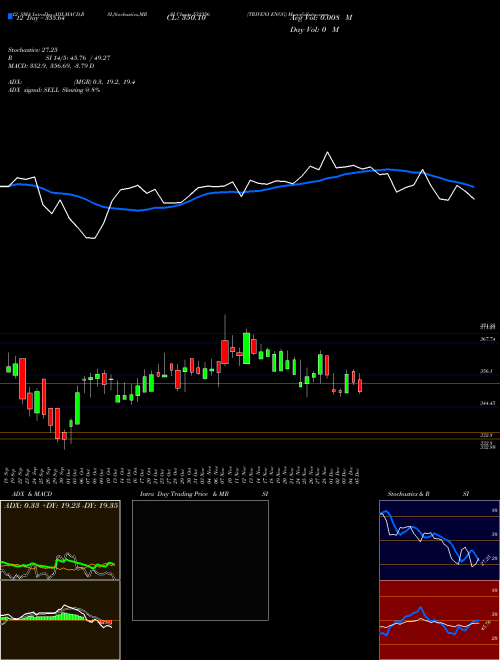Click the MACD histogram chart with green bars

(60, 620)
